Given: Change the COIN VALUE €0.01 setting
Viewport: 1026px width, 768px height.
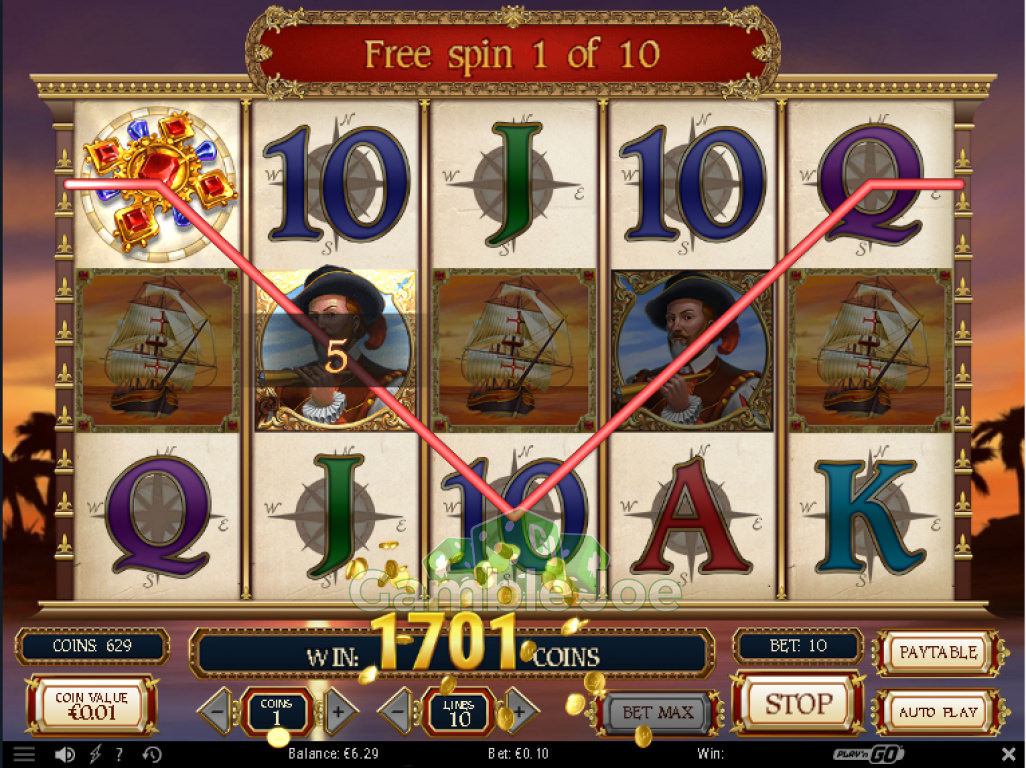Looking at the screenshot, I should pyautogui.click(x=92, y=707).
